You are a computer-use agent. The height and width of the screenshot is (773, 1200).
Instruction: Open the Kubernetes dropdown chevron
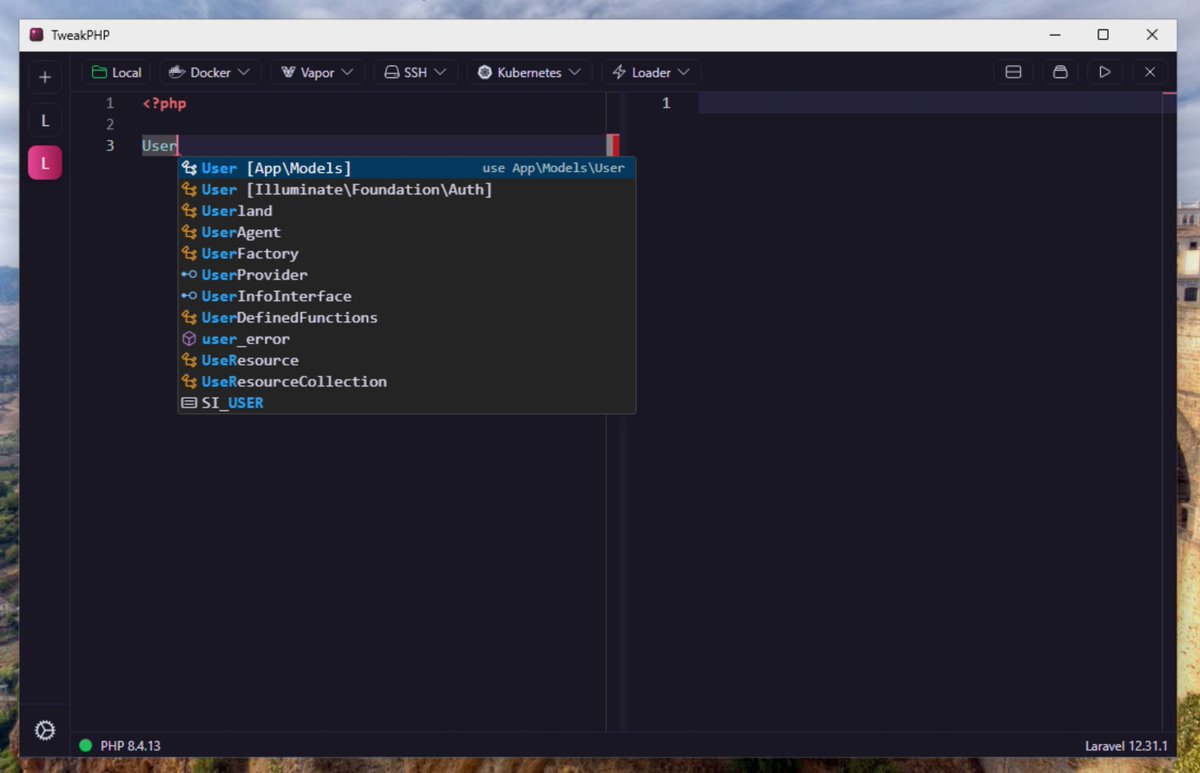pyautogui.click(x=577, y=72)
